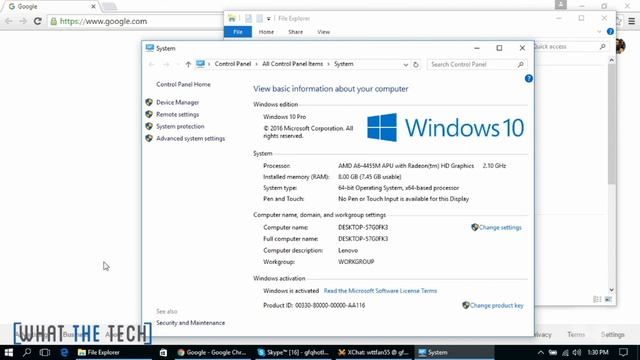
Task: Open the Windows Start menu
Action: [x=9, y=352]
